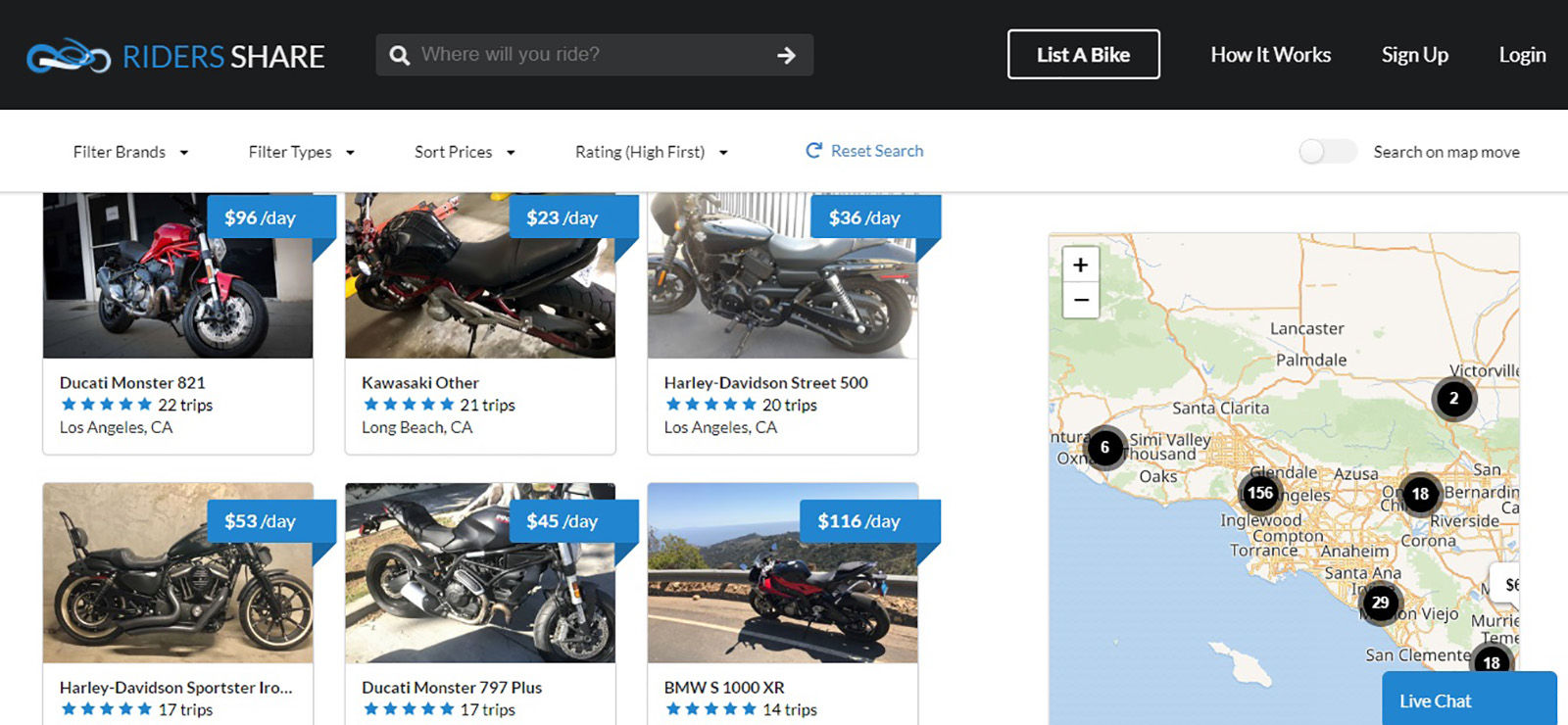Click the 156 cluster marker on map
1568x725 pixels.
(1260, 494)
